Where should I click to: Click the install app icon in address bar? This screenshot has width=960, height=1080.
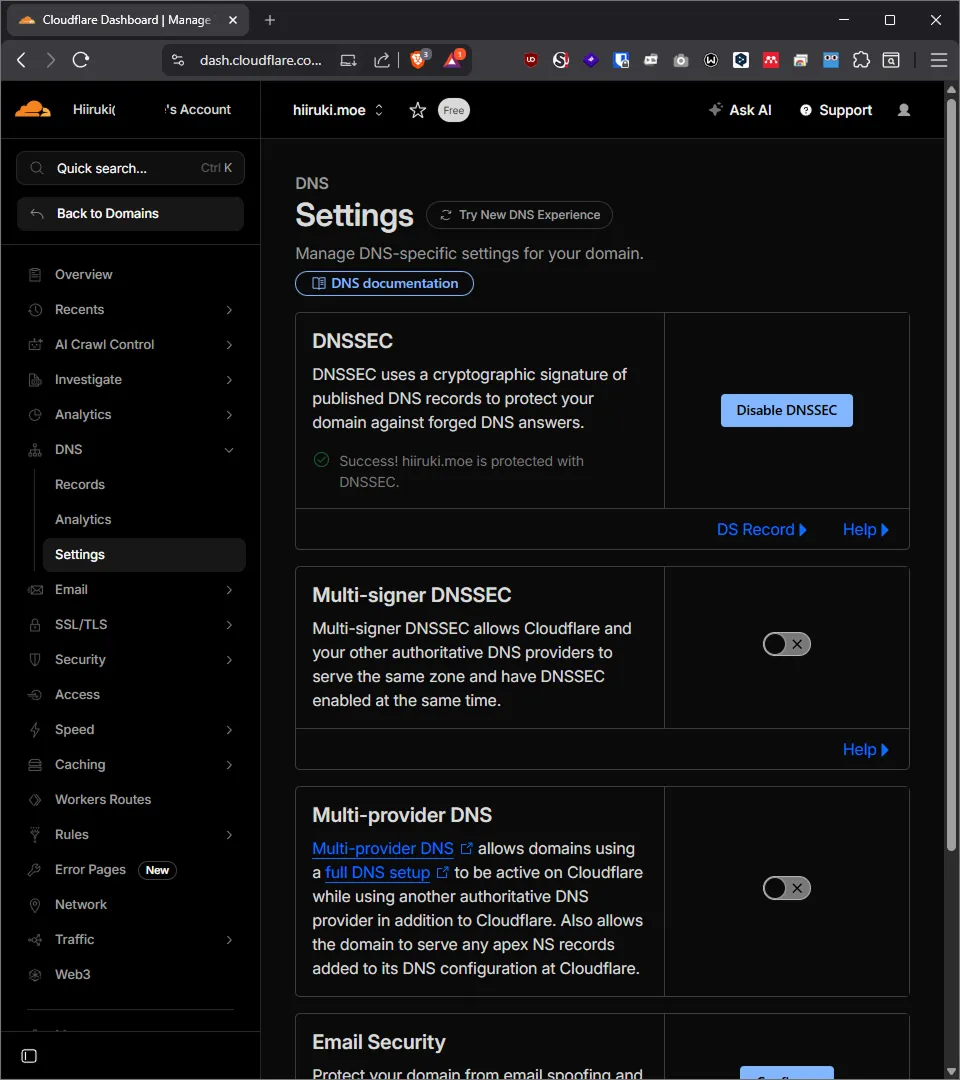coord(348,61)
